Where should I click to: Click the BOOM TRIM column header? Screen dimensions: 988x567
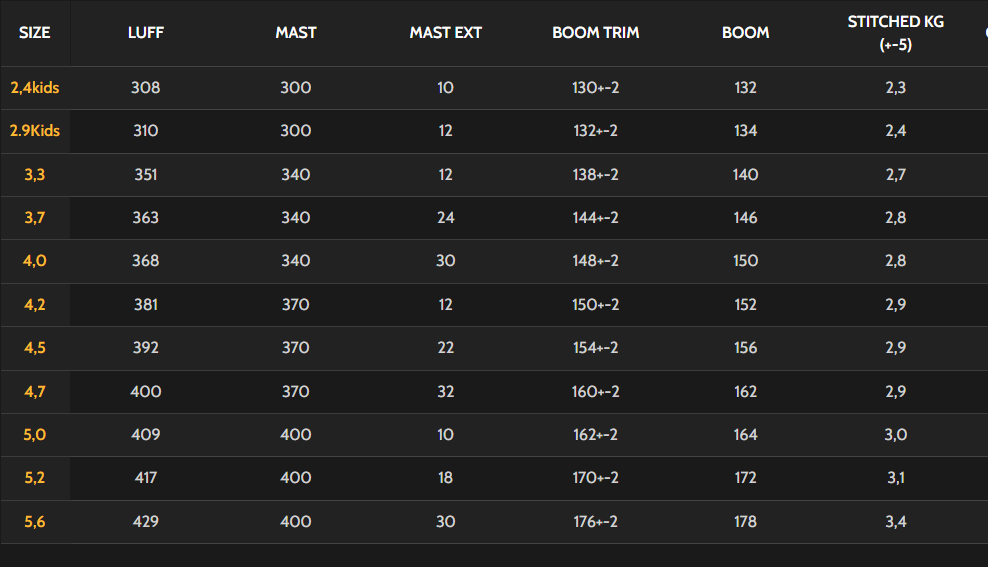click(596, 33)
